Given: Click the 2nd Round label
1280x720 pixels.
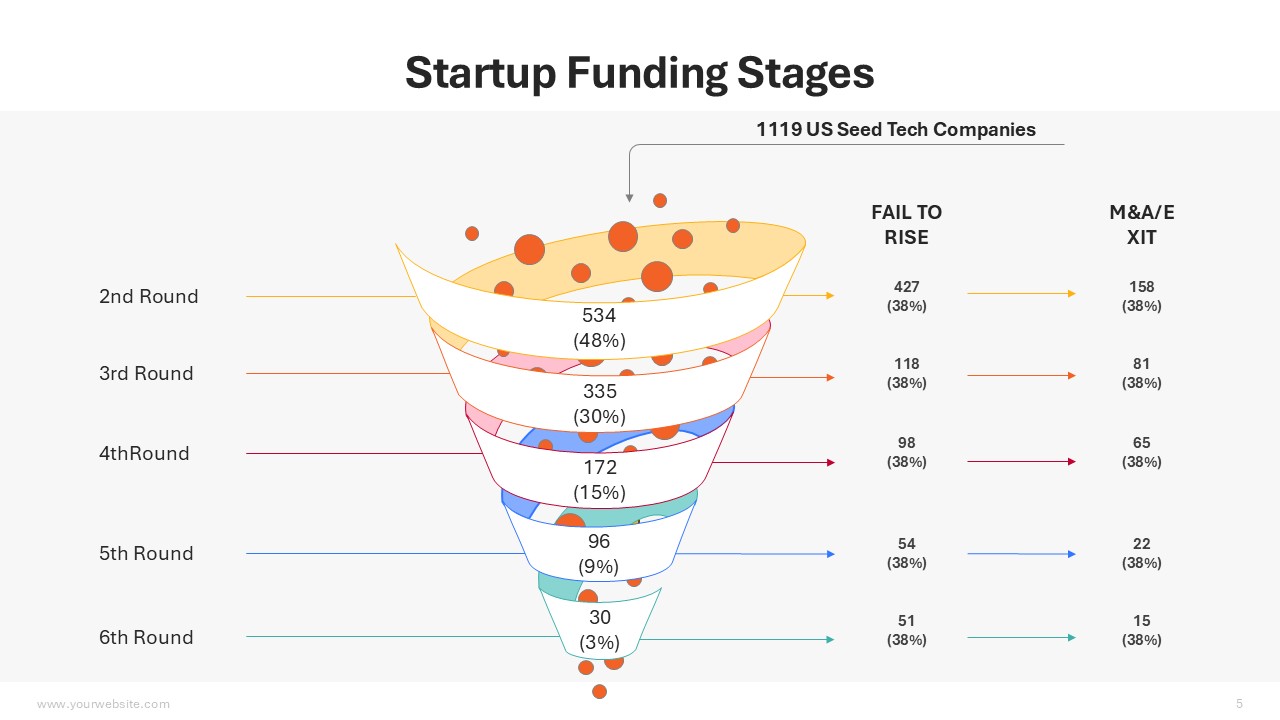Looking at the screenshot, I should [x=148, y=296].
